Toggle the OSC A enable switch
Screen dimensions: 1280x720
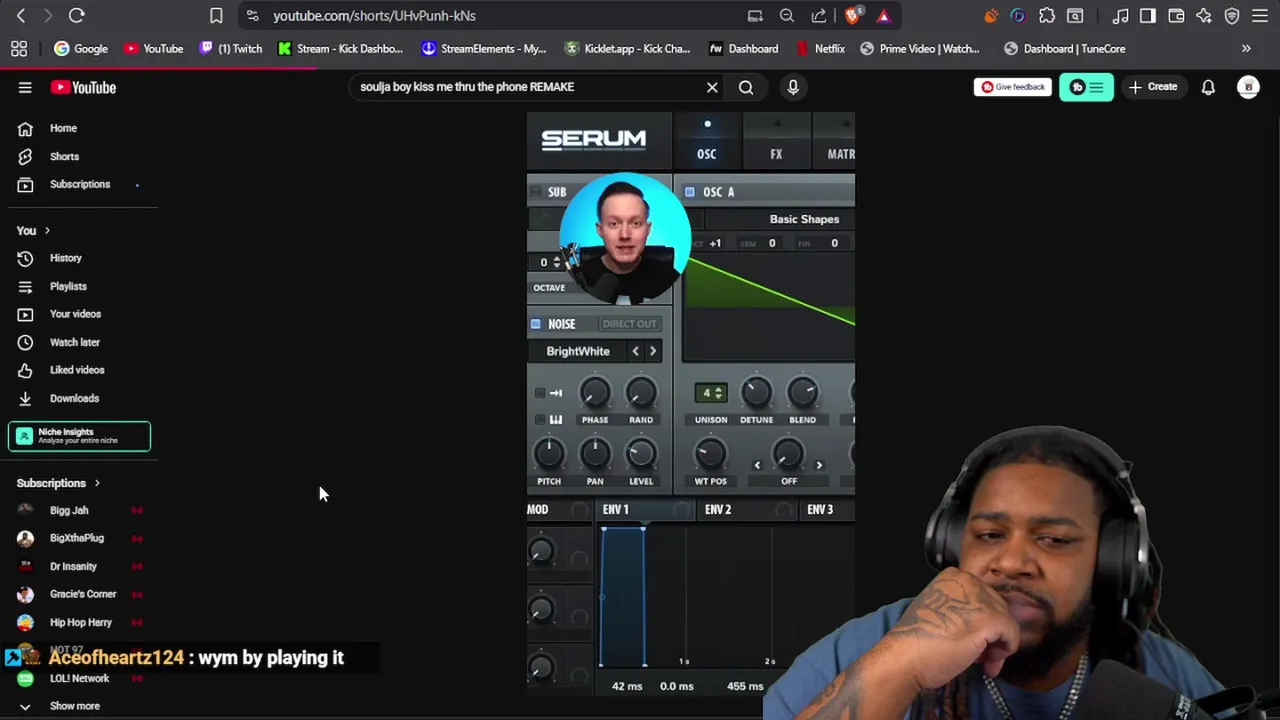(x=689, y=192)
